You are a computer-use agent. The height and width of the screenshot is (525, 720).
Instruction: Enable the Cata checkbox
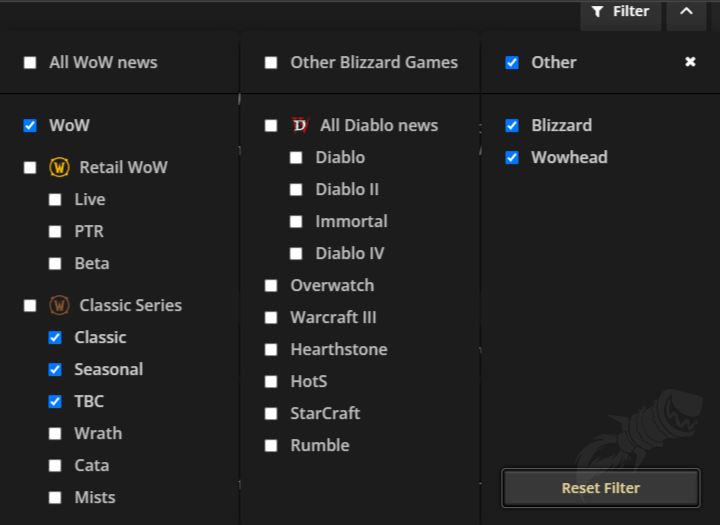[x=55, y=466]
